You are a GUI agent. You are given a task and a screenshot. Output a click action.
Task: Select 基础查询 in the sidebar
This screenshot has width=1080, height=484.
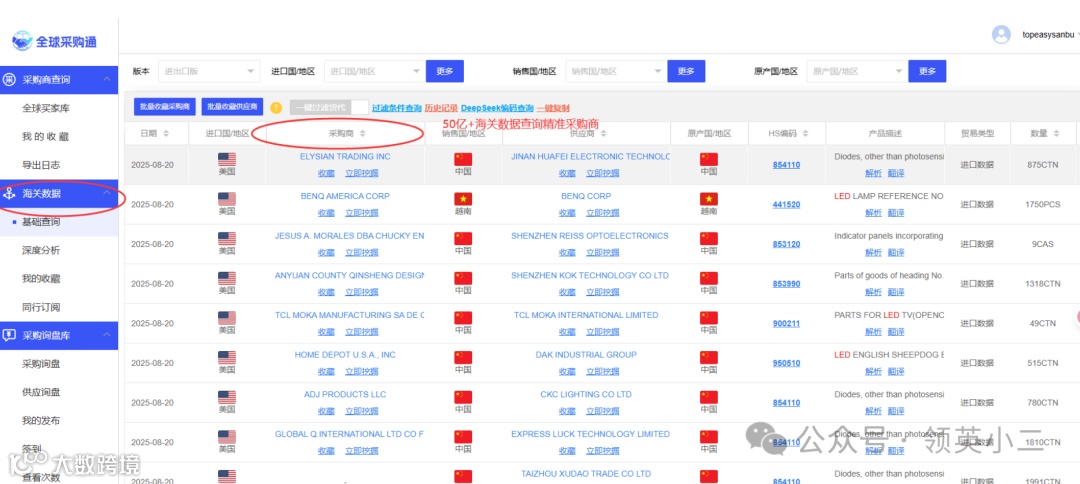click(x=41, y=222)
